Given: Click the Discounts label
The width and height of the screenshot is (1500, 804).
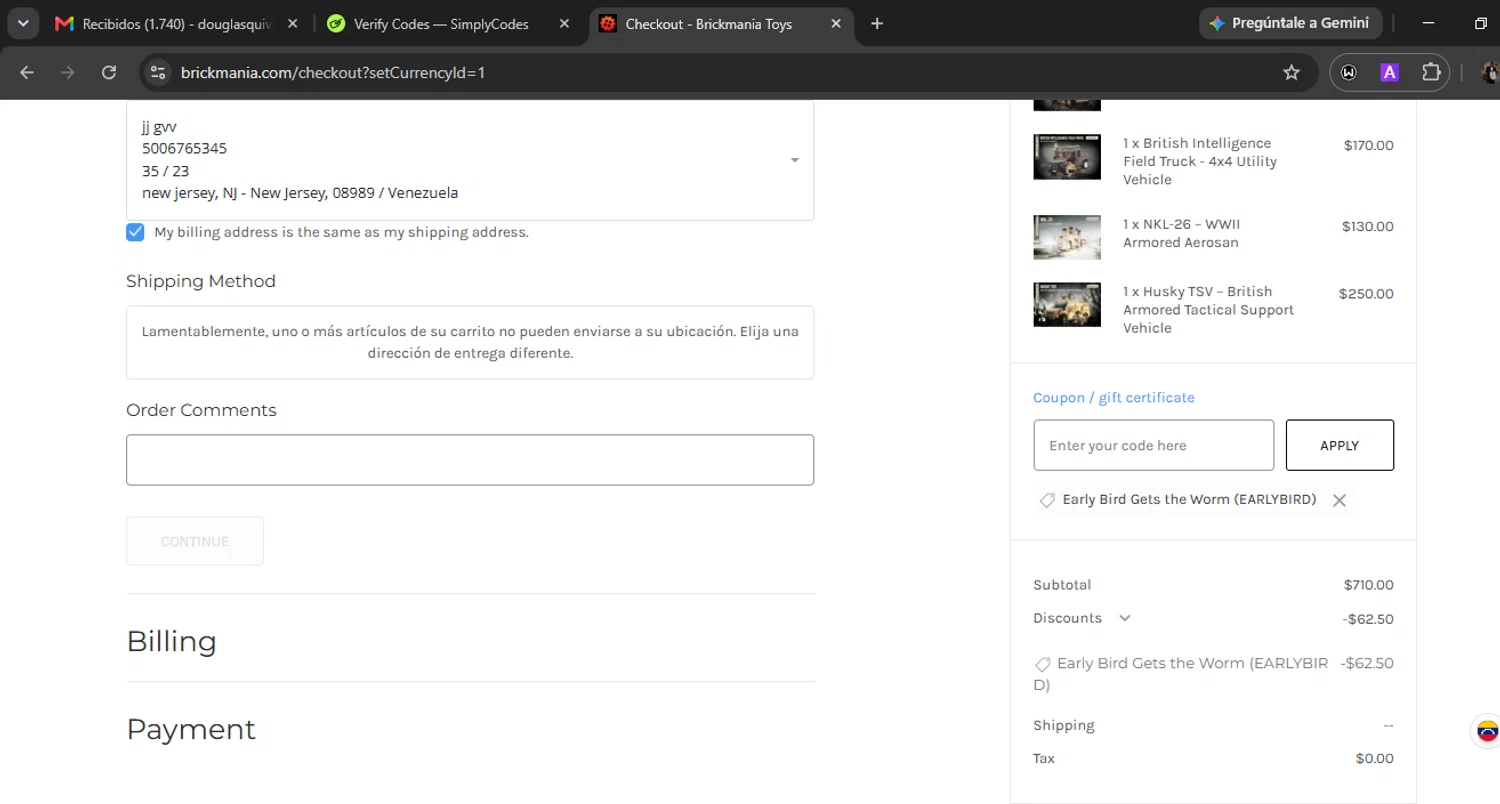Looking at the screenshot, I should coord(1067,618).
